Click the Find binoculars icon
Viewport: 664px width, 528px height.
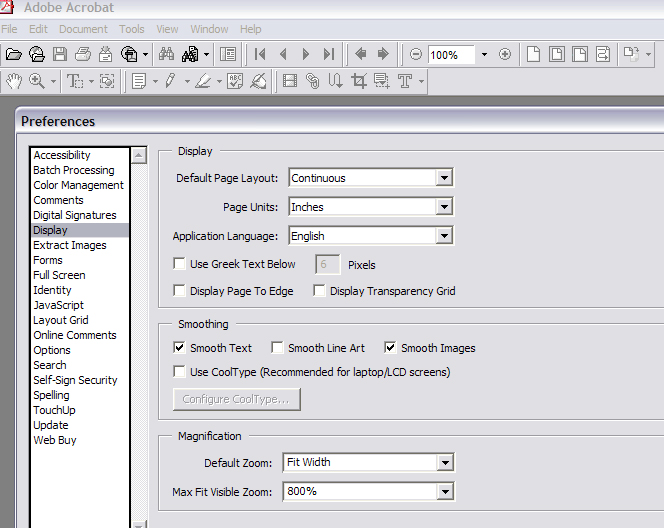point(166,54)
